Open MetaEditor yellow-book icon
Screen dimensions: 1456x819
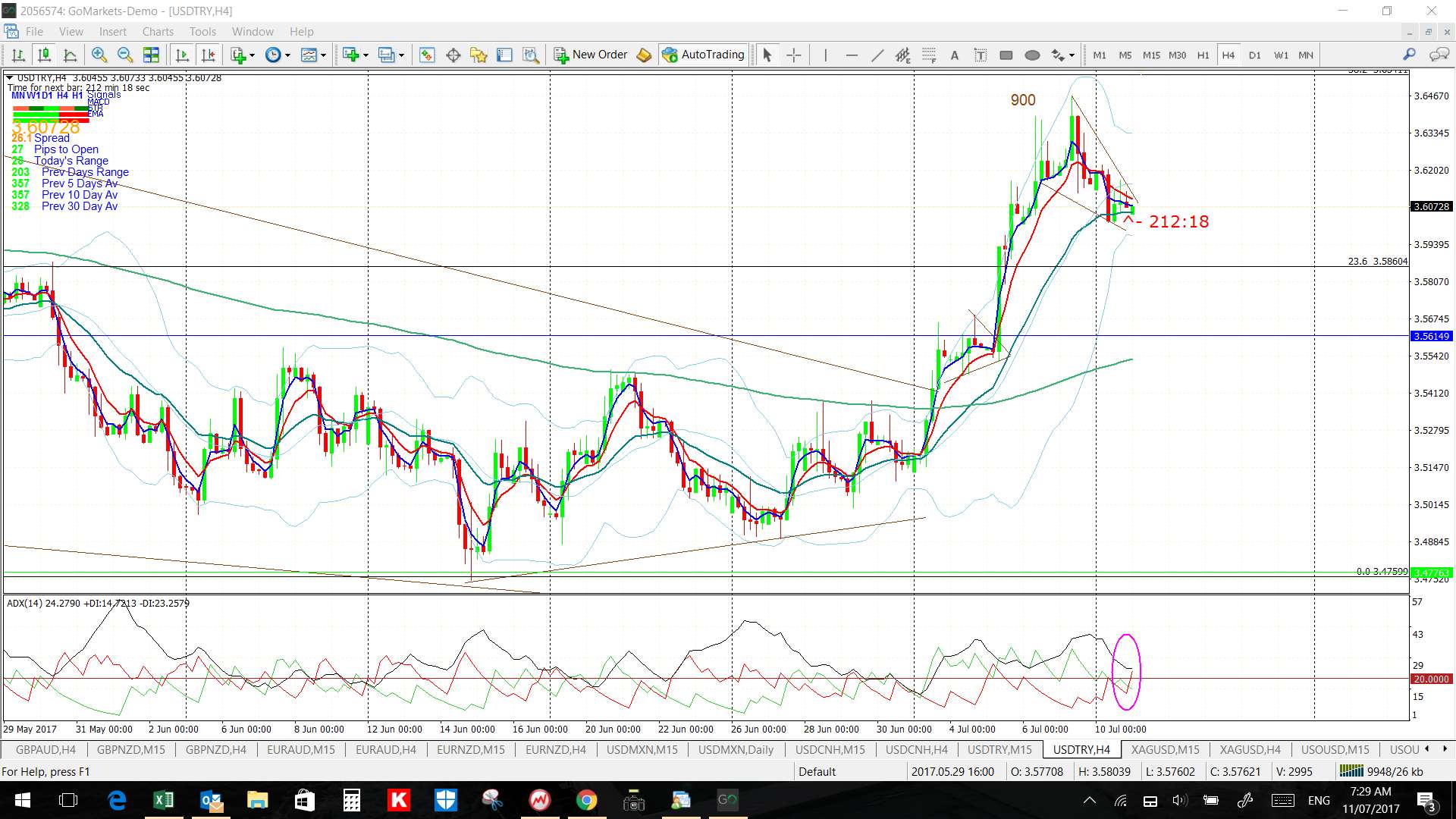coord(644,55)
